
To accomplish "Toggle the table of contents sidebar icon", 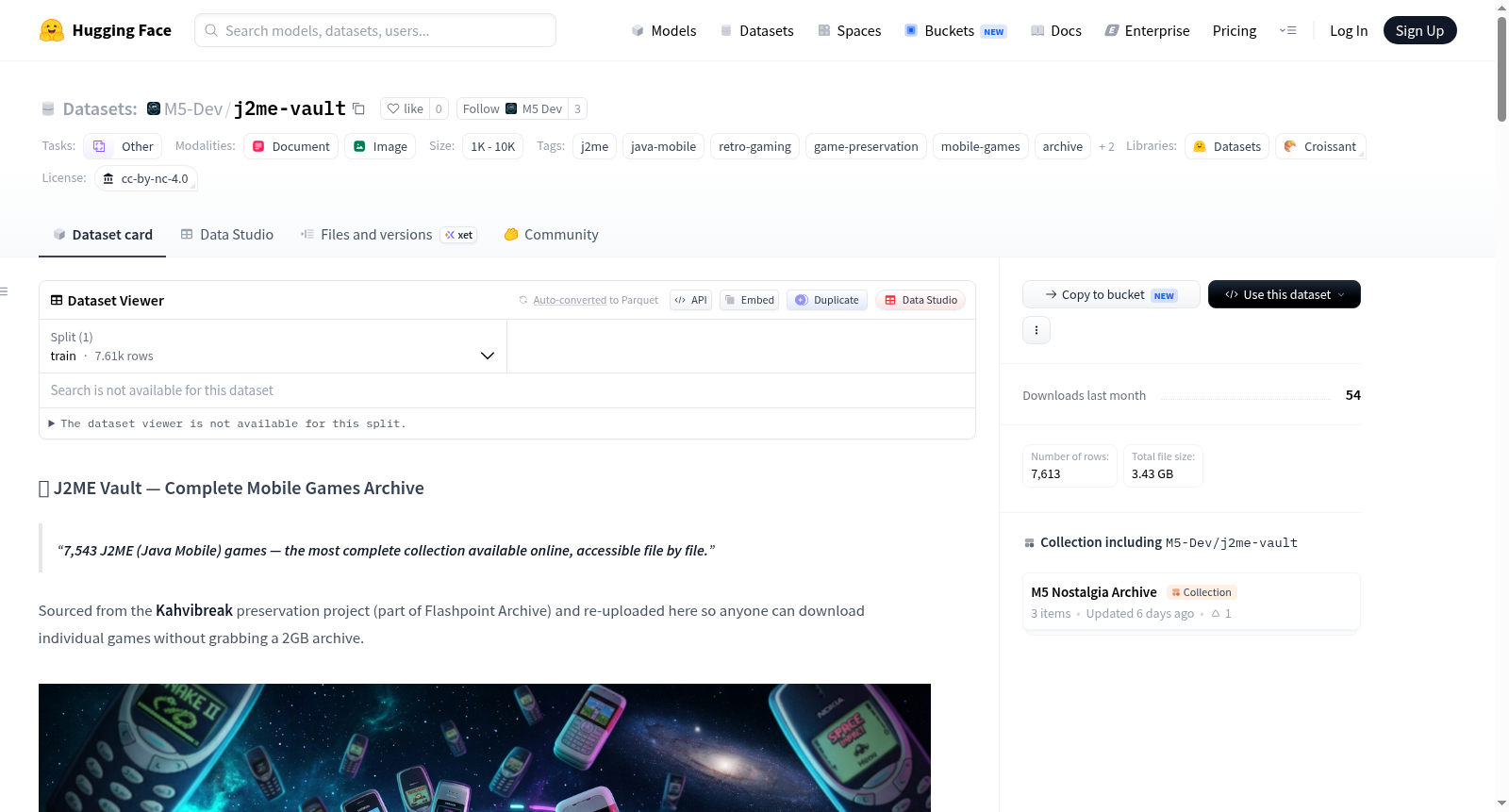I will pos(5,291).
